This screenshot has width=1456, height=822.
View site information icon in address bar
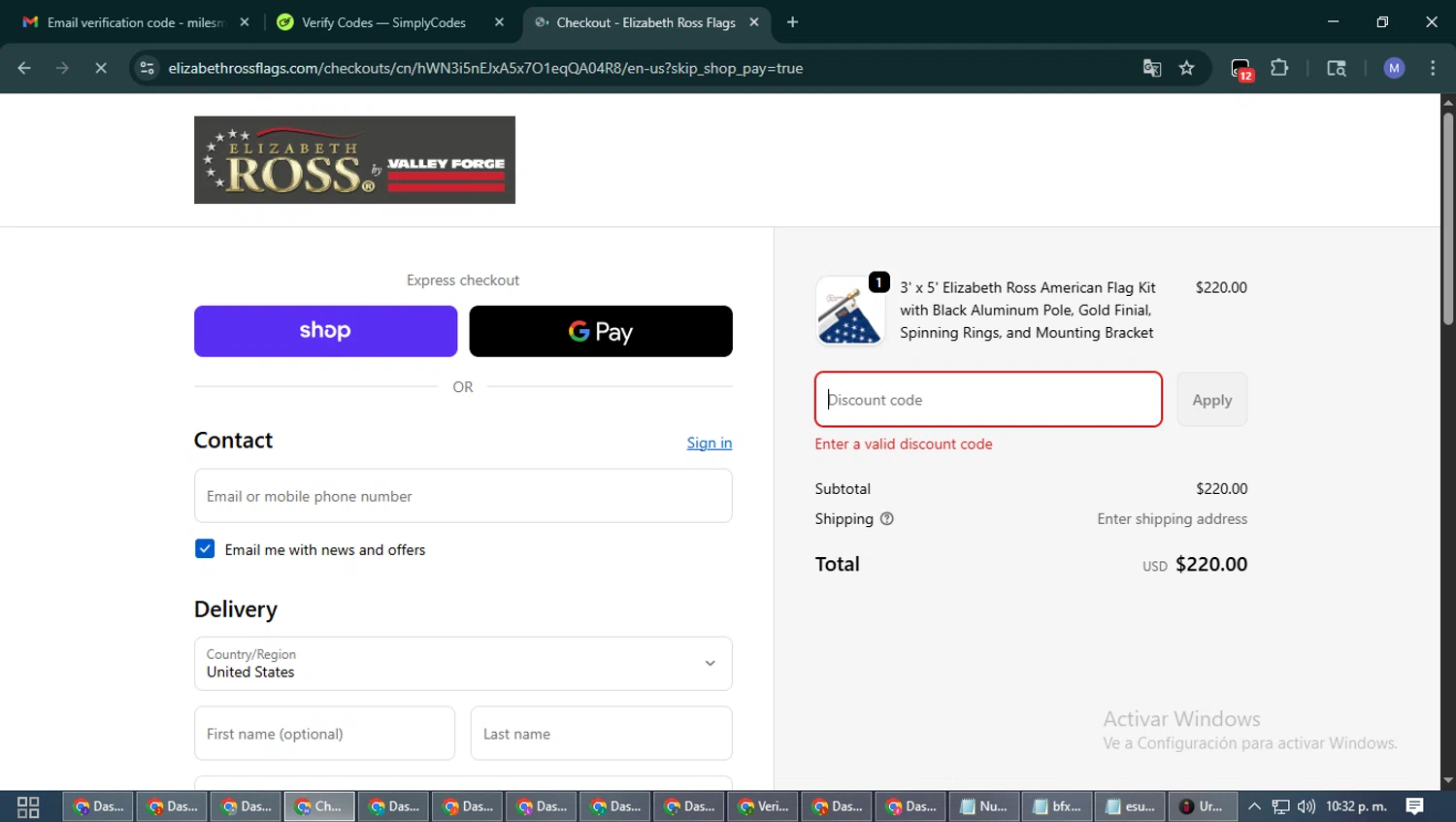coord(147,68)
